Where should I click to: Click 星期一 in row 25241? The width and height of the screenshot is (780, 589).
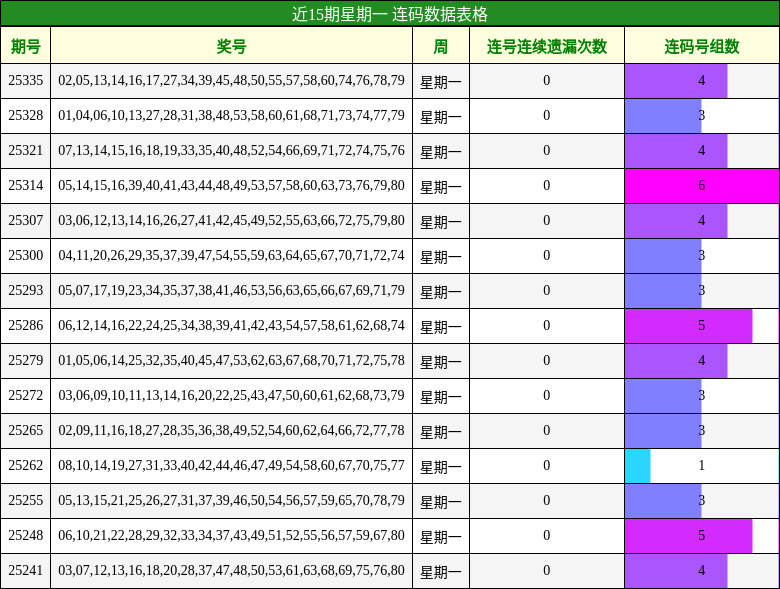pyautogui.click(x=441, y=571)
